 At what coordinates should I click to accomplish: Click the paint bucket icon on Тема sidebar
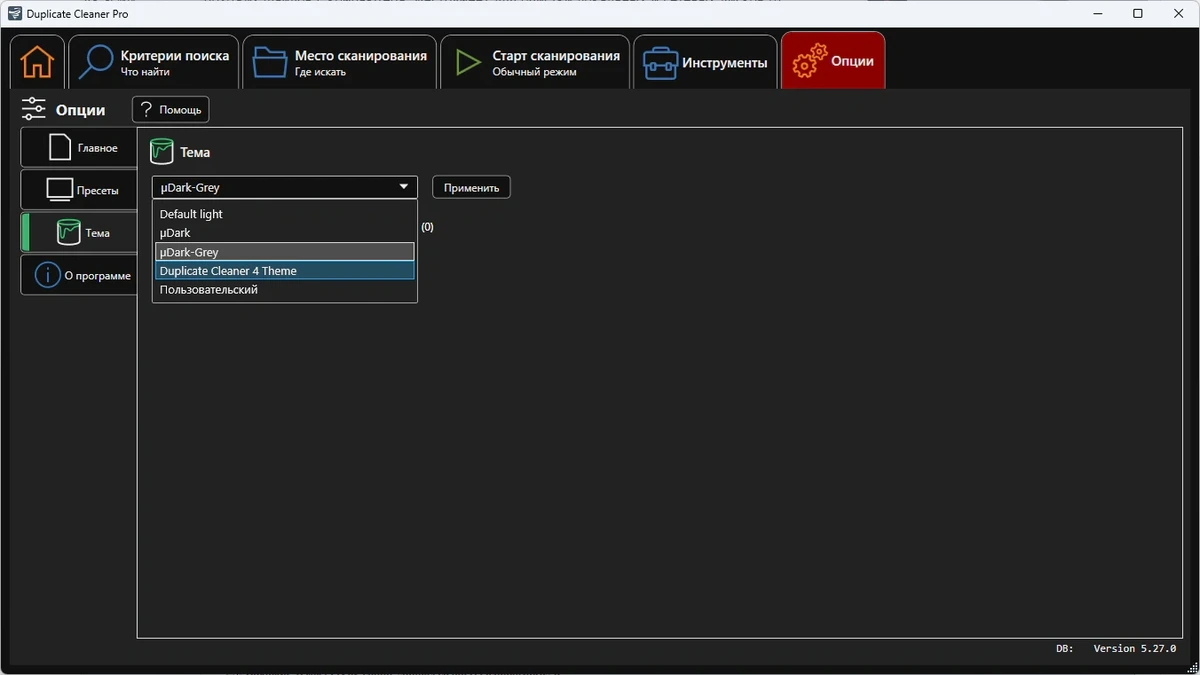[68, 232]
